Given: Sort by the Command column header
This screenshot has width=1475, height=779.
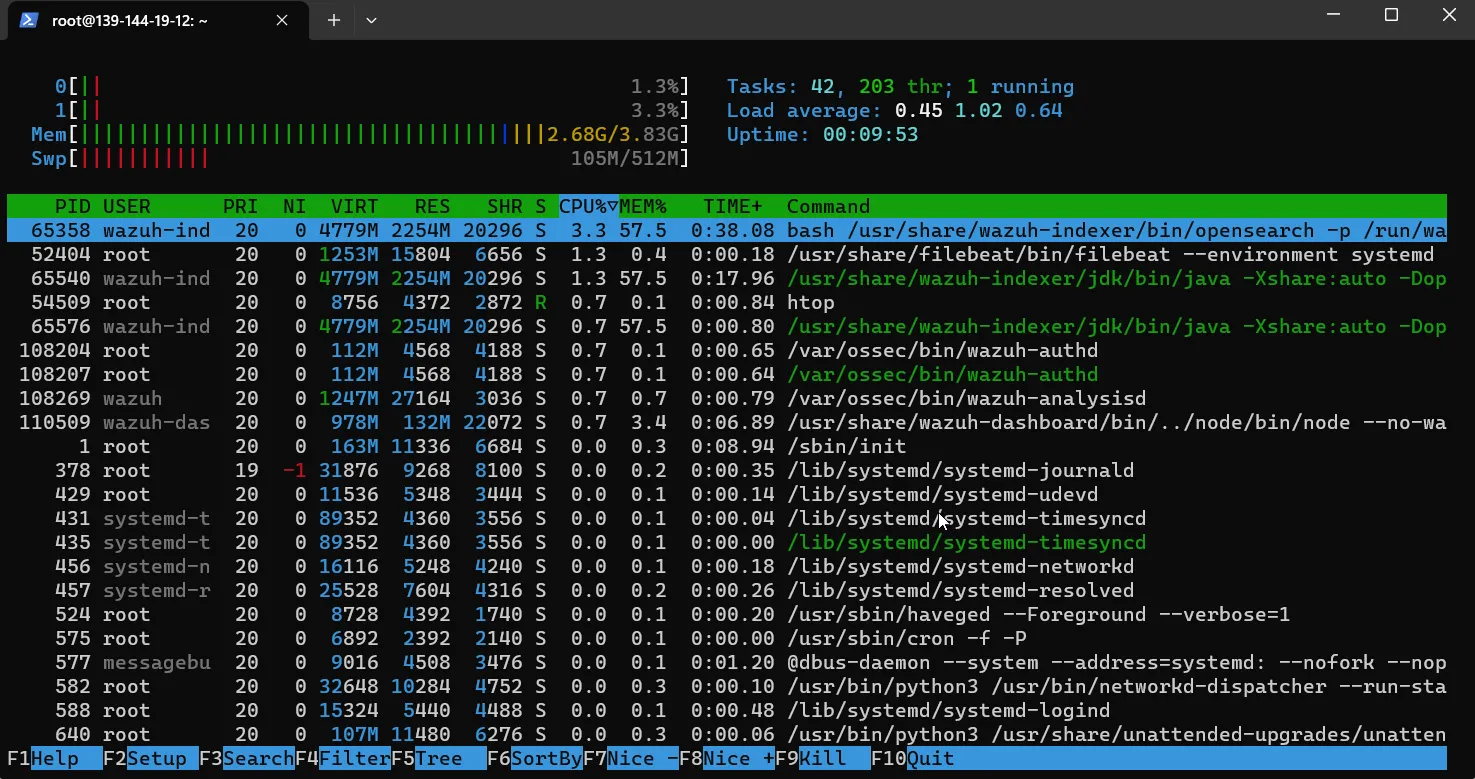Looking at the screenshot, I should [829, 206].
